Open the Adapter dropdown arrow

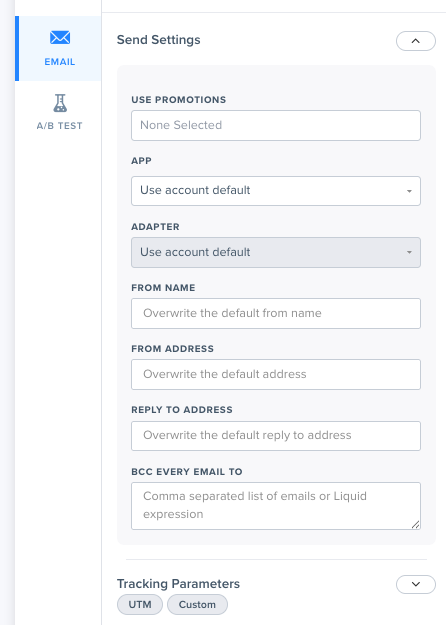409,252
